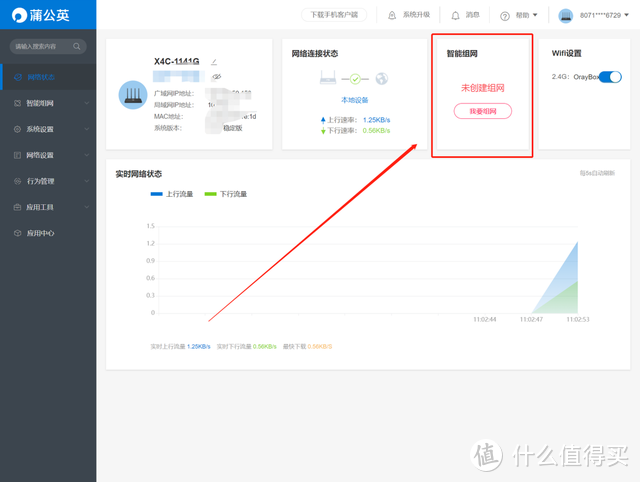The height and width of the screenshot is (482, 640).
Task: Click the 我要组网 button
Action: (x=482, y=111)
